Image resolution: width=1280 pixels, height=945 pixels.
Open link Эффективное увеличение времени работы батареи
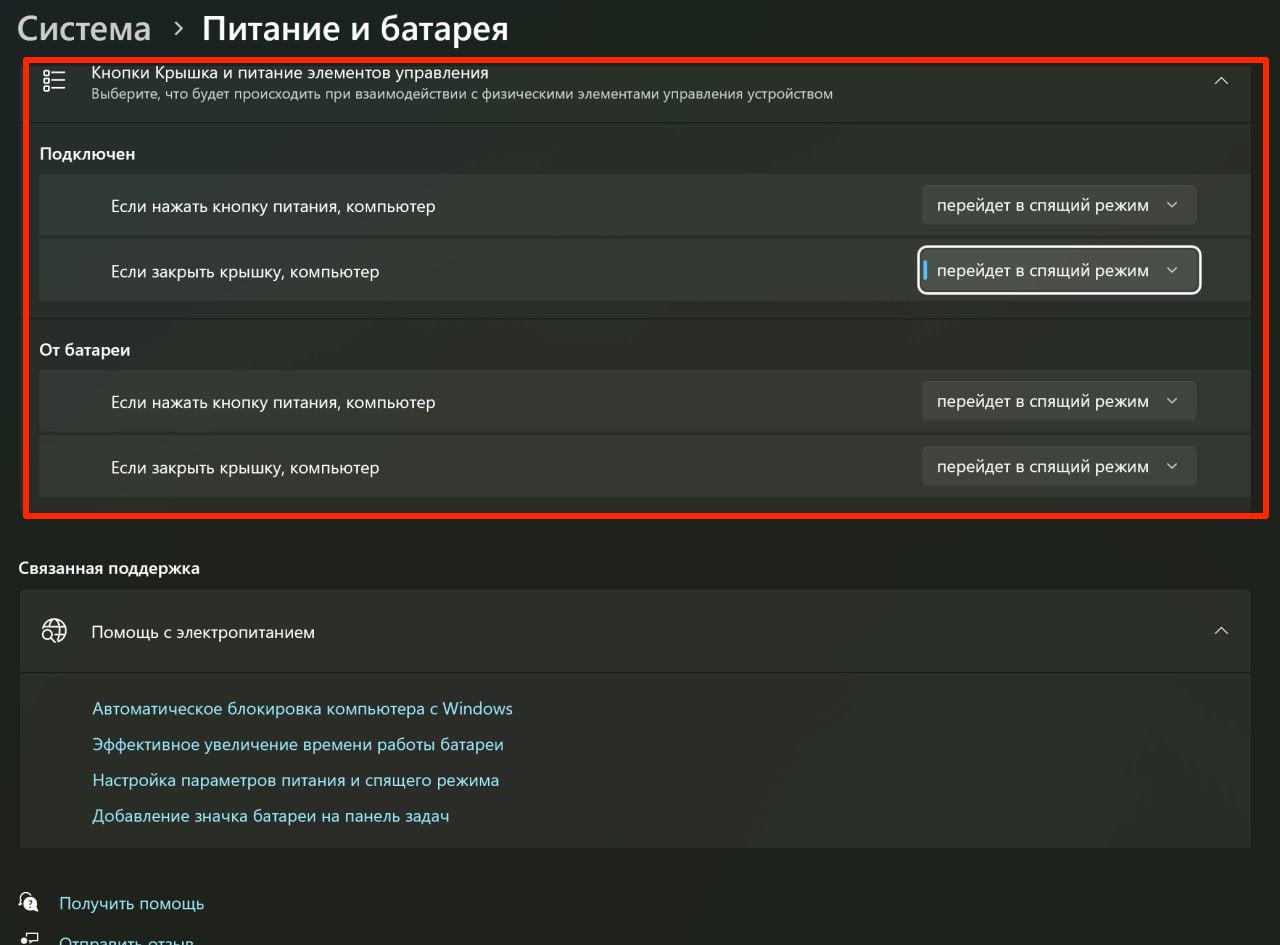[298, 745]
